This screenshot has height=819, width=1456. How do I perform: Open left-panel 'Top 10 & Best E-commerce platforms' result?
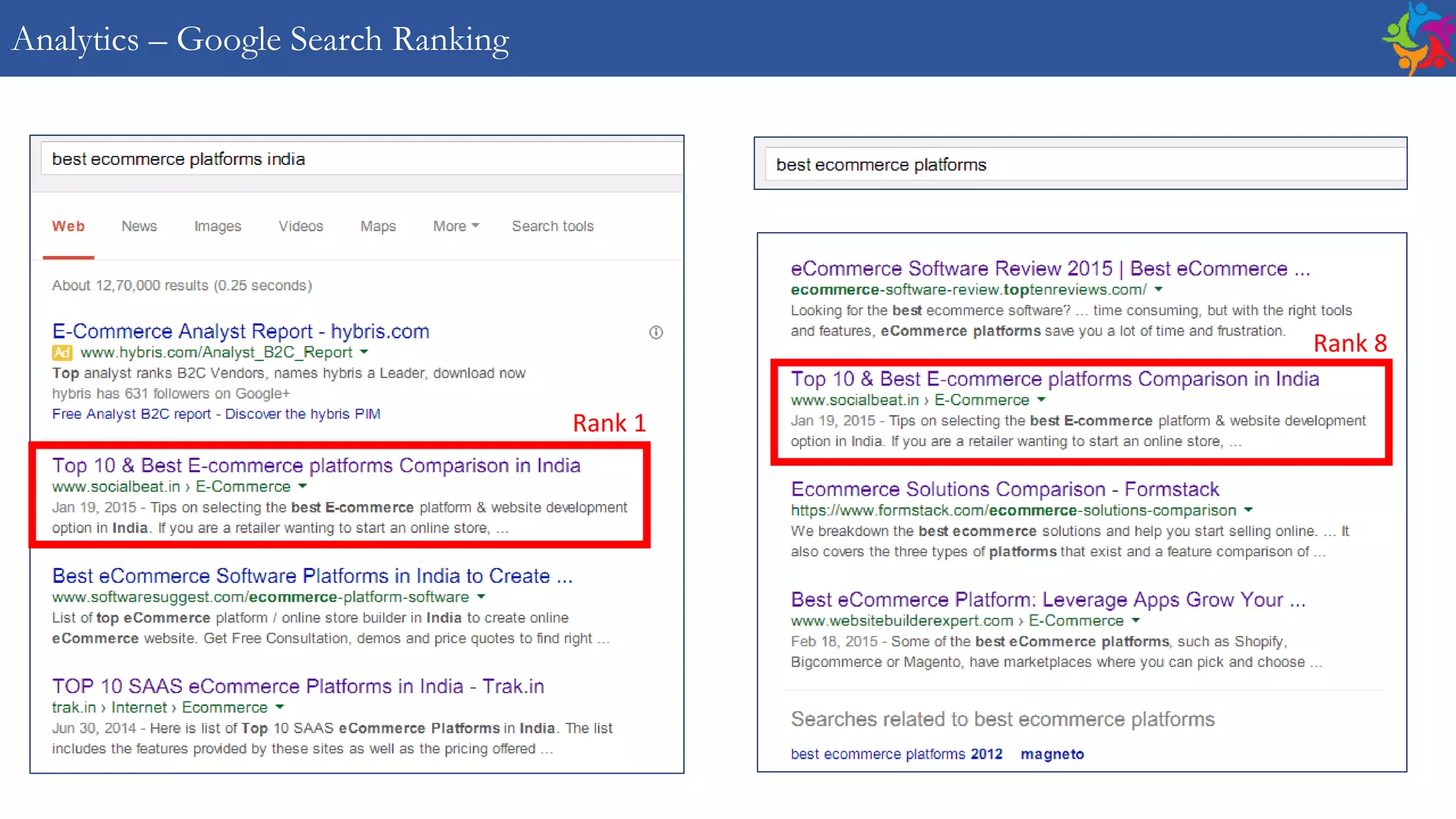(x=316, y=466)
